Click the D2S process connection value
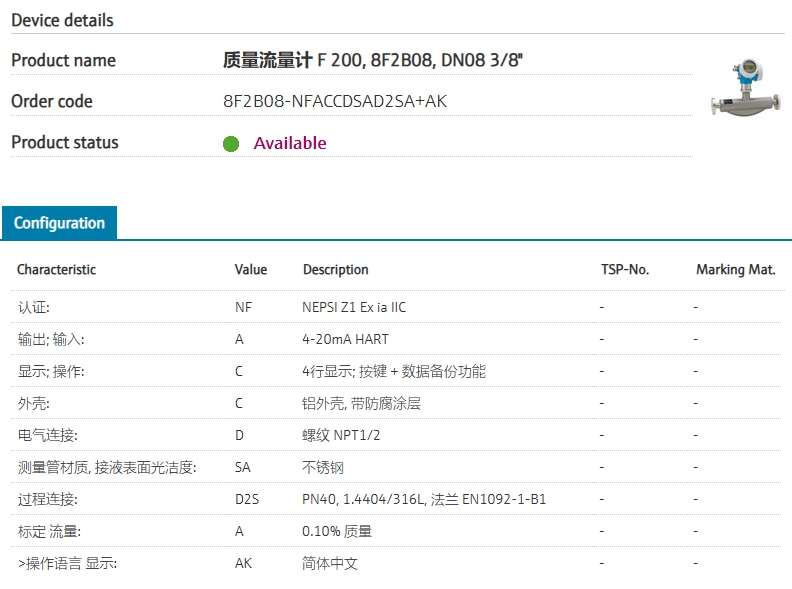The width and height of the screenshot is (792, 589). tap(247, 500)
